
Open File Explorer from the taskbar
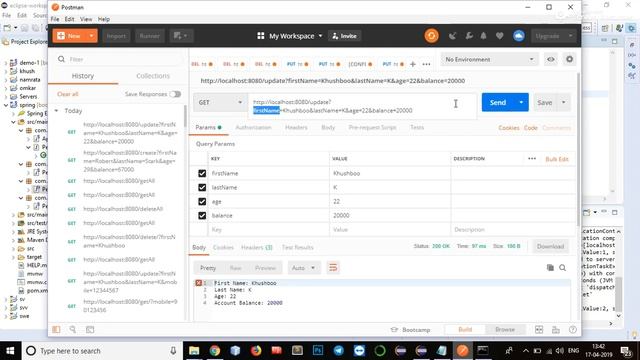point(194,351)
